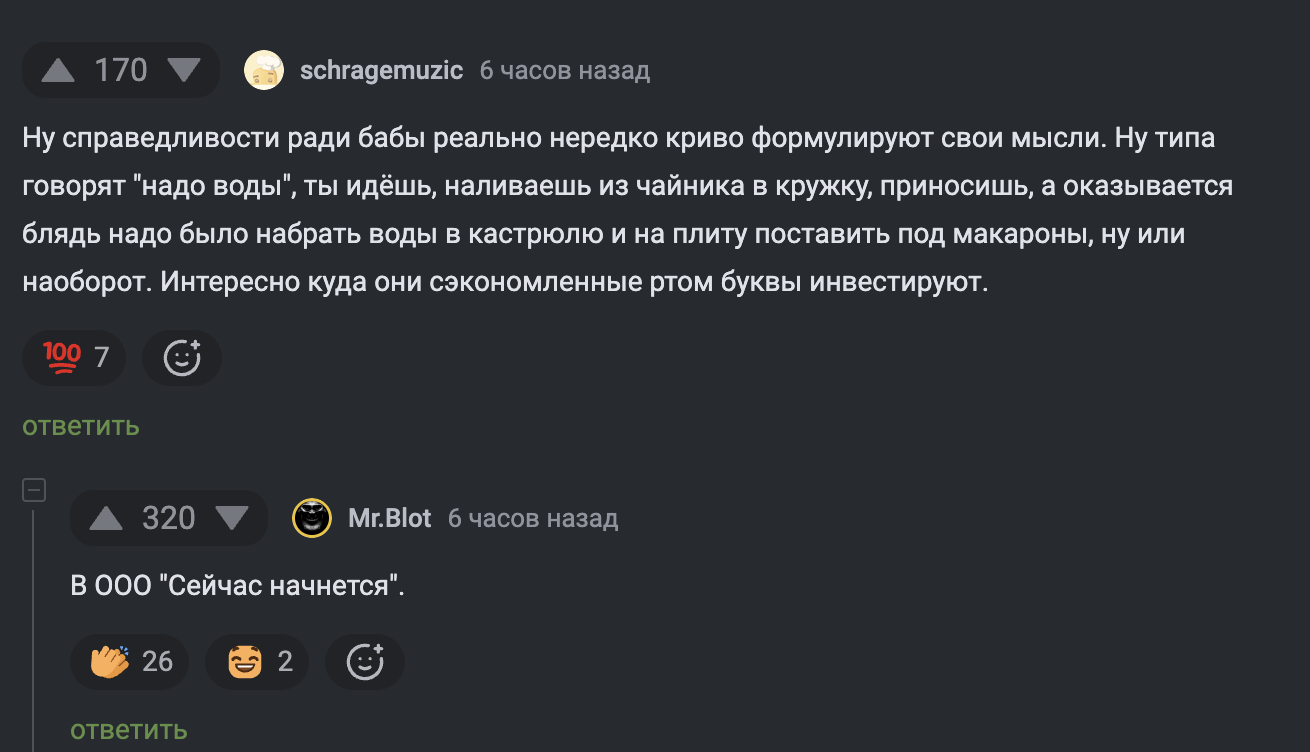Downvote the Mr.Blot reply
The width and height of the screenshot is (1310, 752).
click(x=232, y=518)
